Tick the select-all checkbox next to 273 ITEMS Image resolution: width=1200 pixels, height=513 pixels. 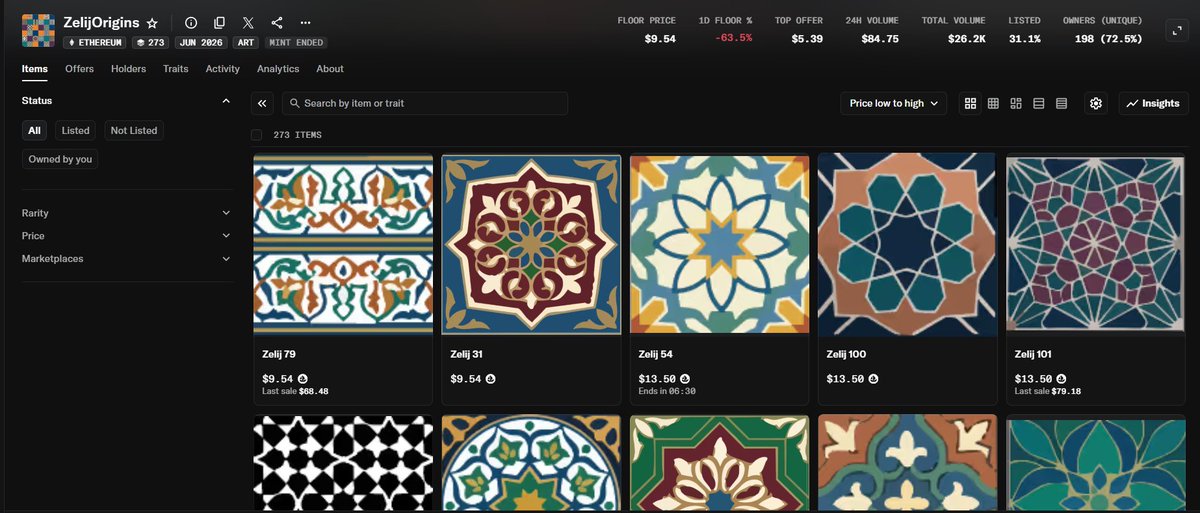[x=257, y=134]
